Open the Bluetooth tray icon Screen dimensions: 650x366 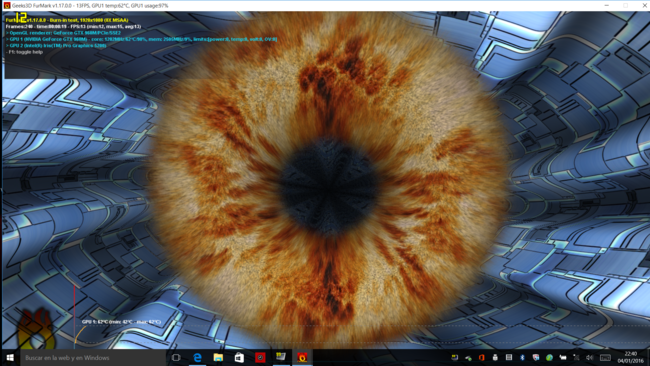pos(522,357)
